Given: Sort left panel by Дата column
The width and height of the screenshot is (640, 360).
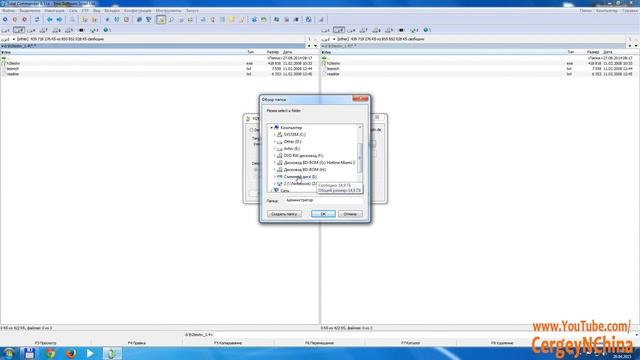Looking at the screenshot, I should (x=287, y=52).
